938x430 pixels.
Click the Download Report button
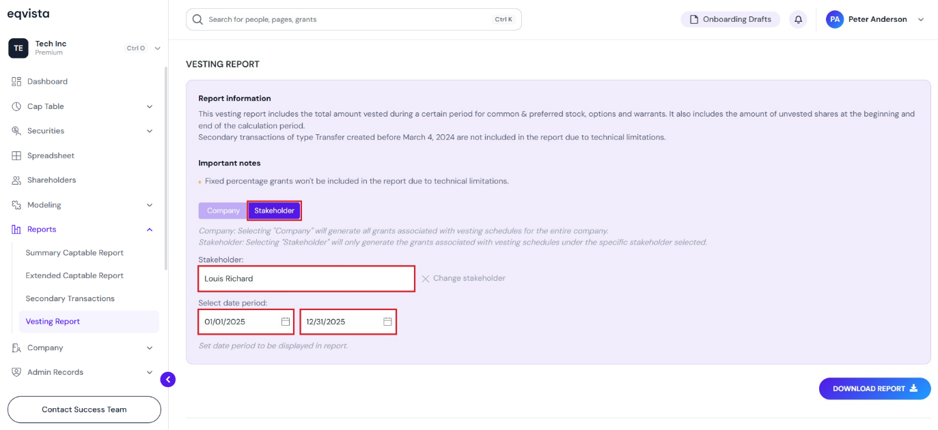[x=875, y=389]
